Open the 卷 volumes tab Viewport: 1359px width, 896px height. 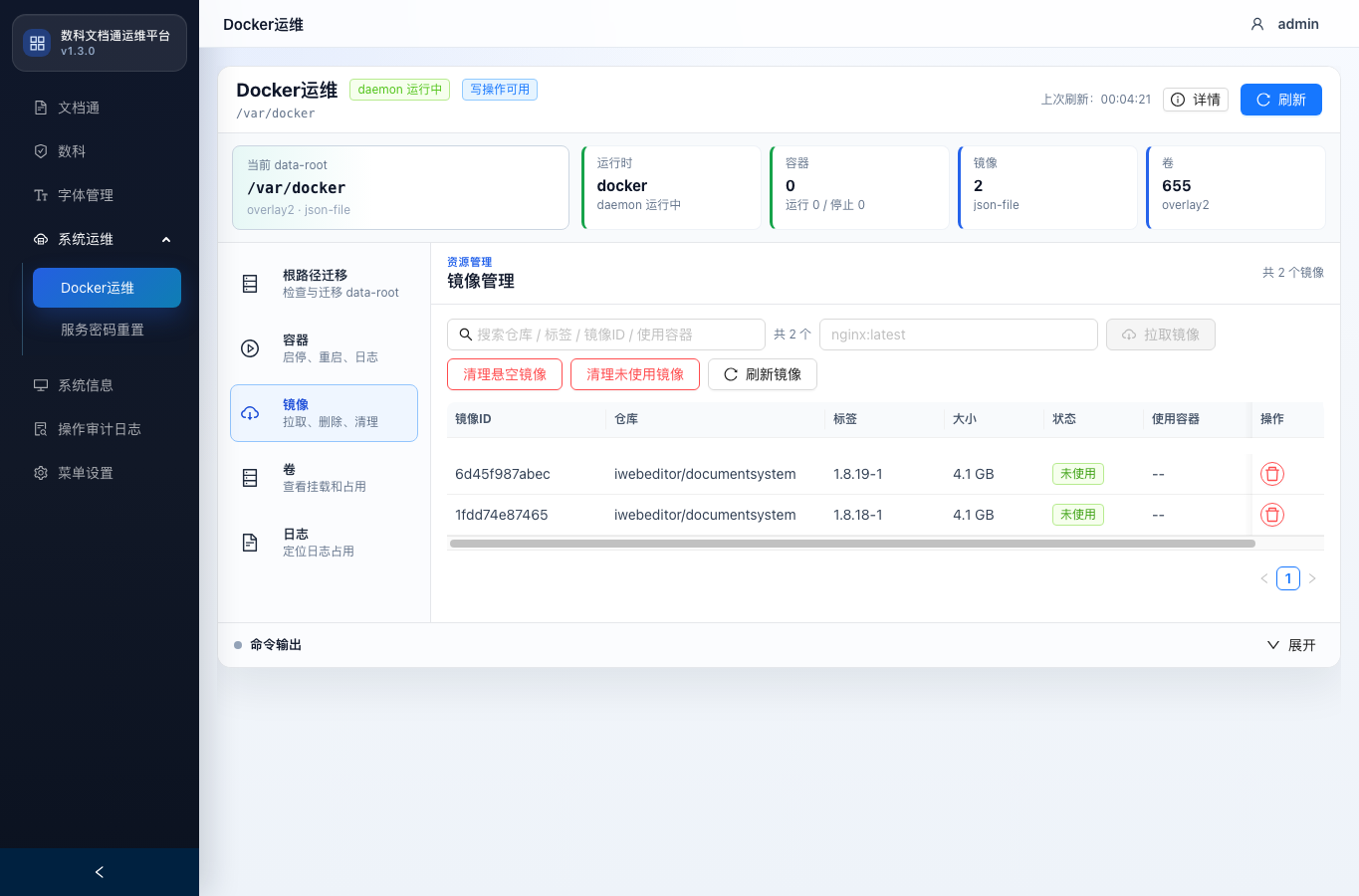(x=324, y=478)
